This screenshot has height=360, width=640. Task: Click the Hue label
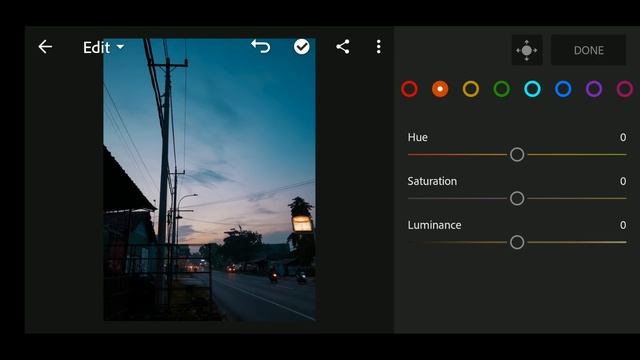click(418, 137)
